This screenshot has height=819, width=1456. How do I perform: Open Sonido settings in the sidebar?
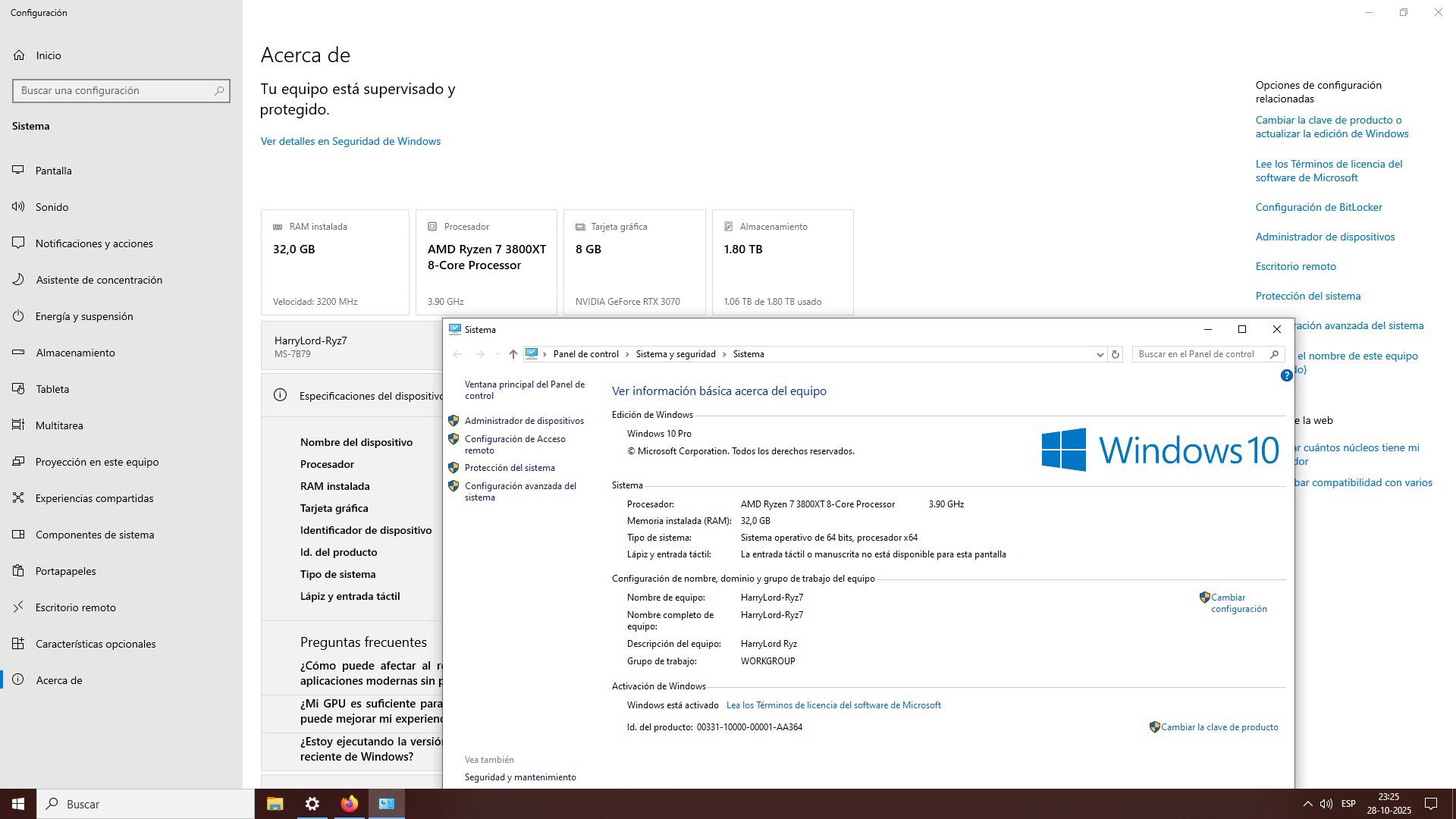coord(52,207)
